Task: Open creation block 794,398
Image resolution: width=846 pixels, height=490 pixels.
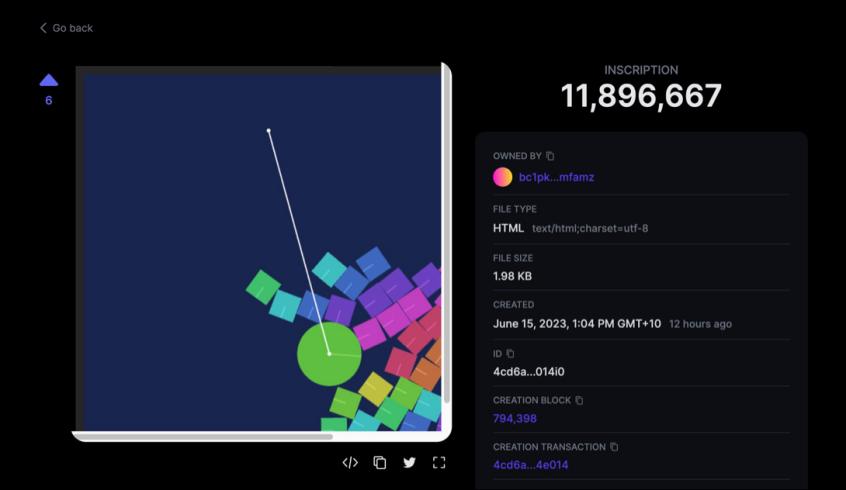Action: coord(515,418)
